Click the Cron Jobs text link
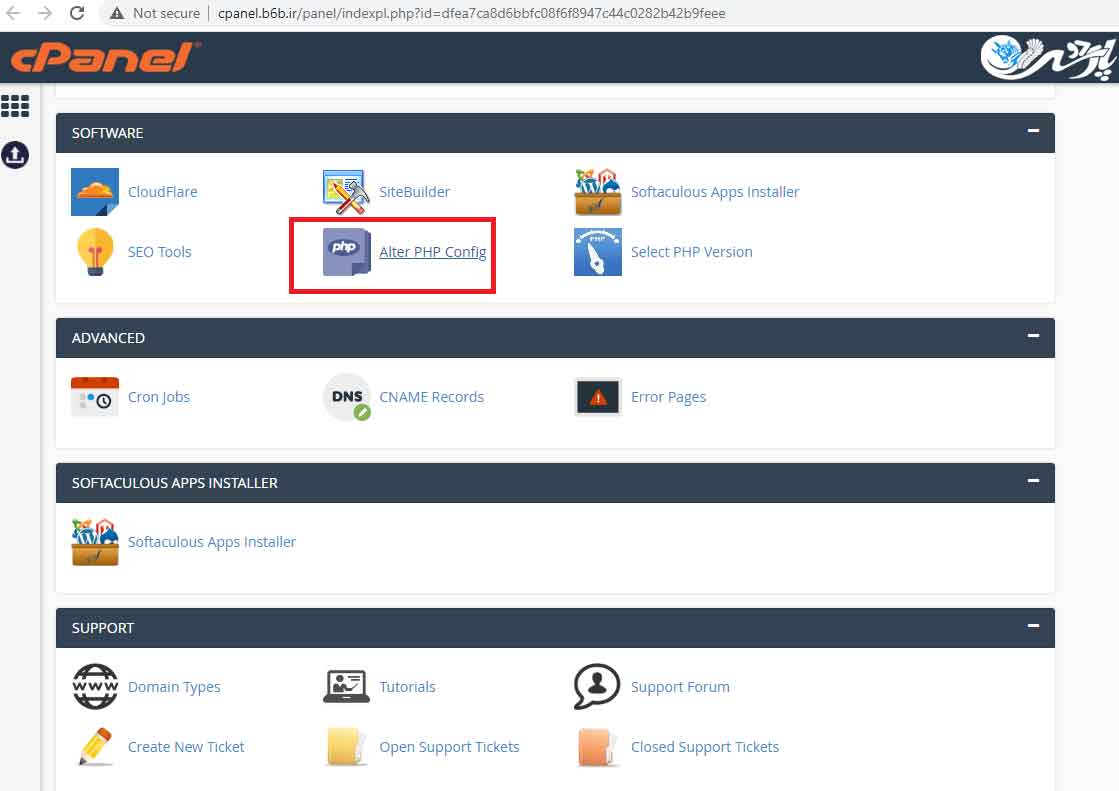This screenshot has height=791, width=1119. [159, 397]
